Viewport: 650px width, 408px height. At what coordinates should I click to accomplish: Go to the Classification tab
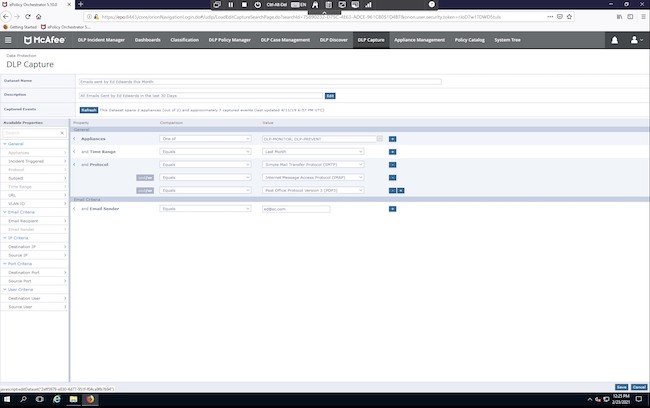tap(184, 40)
